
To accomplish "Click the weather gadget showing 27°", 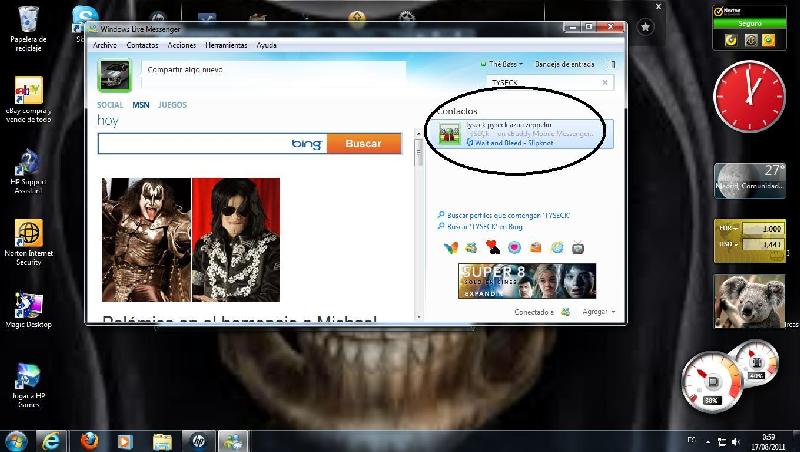I will click(x=749, y=180).
